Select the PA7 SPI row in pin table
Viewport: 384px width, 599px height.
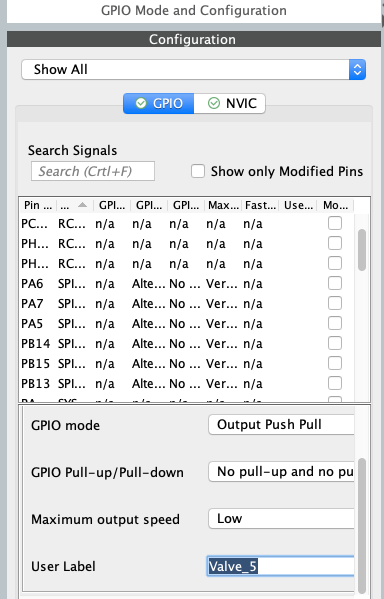(186, 304)
